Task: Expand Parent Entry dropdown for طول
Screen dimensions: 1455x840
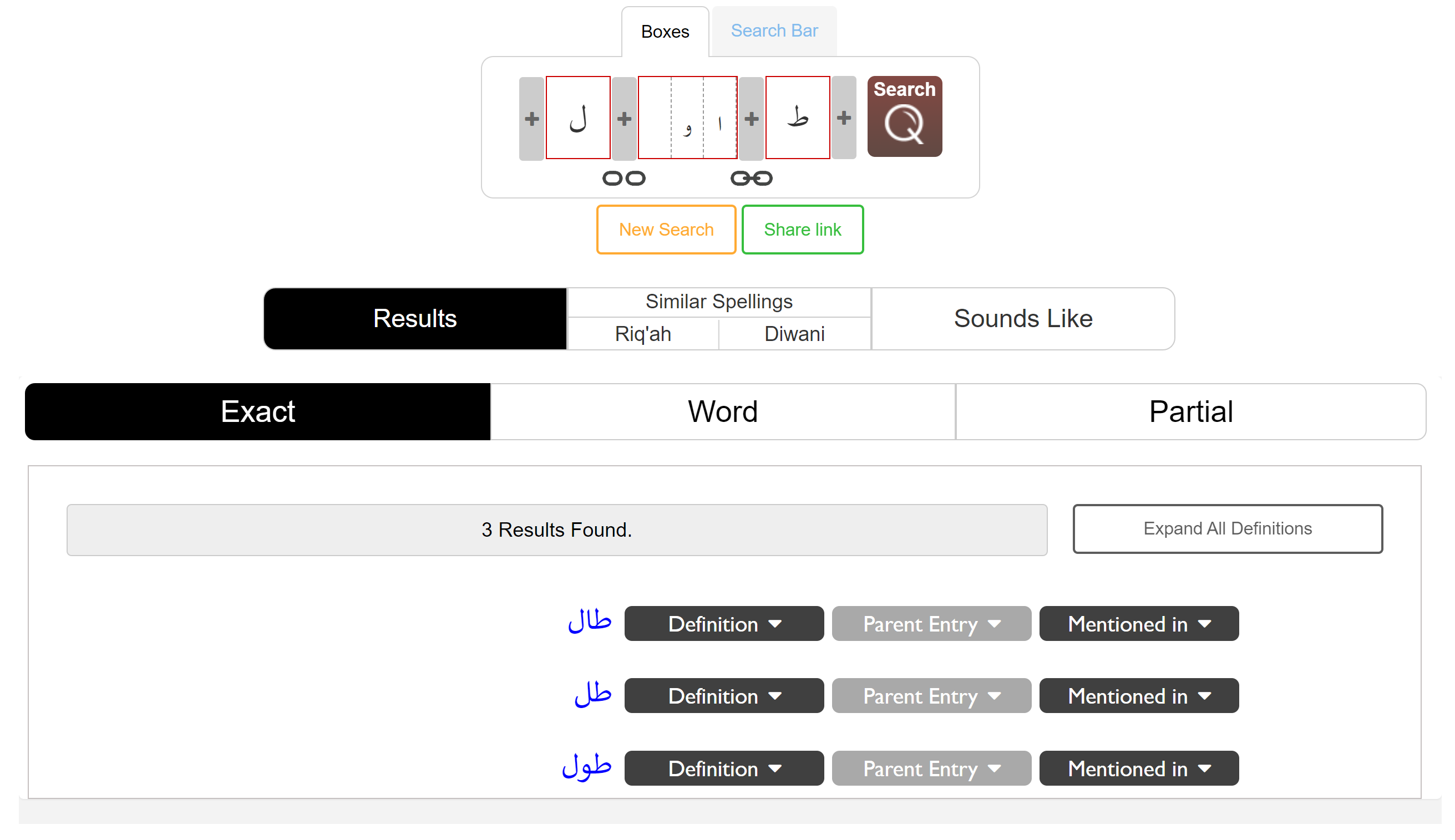Action: [930, 768]
